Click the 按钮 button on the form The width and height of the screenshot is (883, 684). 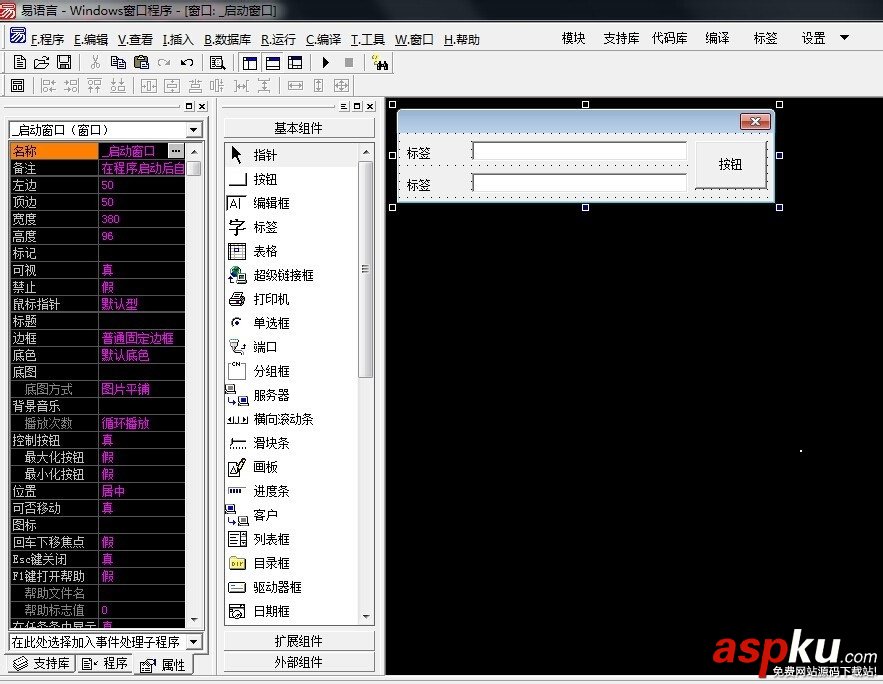point(730,164)
